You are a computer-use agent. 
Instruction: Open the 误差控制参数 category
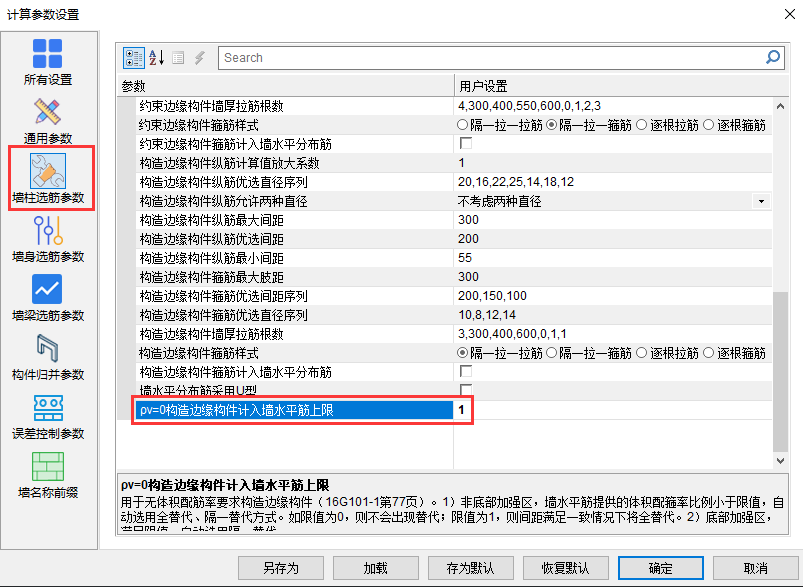pos(48,416)
